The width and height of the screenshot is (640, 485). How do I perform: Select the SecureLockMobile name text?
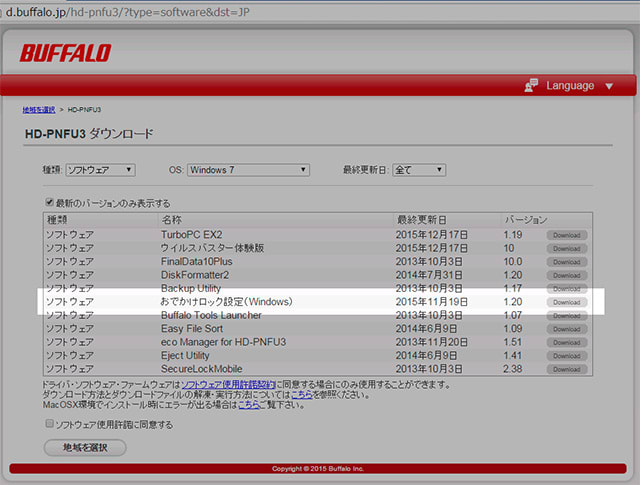pyautogui.click(x=201, y=369)
